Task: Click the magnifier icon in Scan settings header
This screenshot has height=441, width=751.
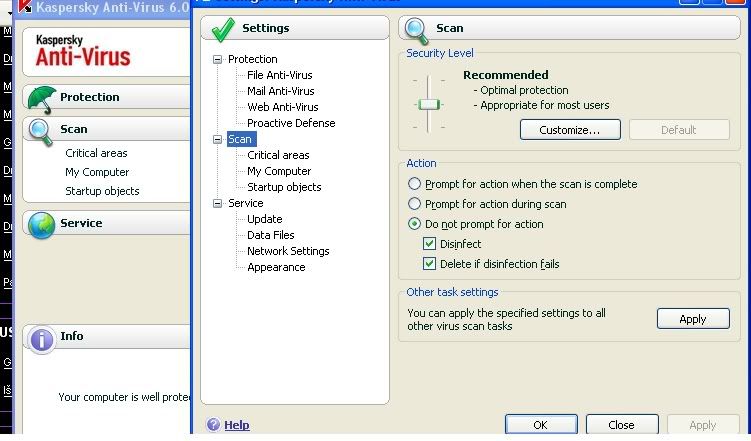Action: (x=416, y=30)
